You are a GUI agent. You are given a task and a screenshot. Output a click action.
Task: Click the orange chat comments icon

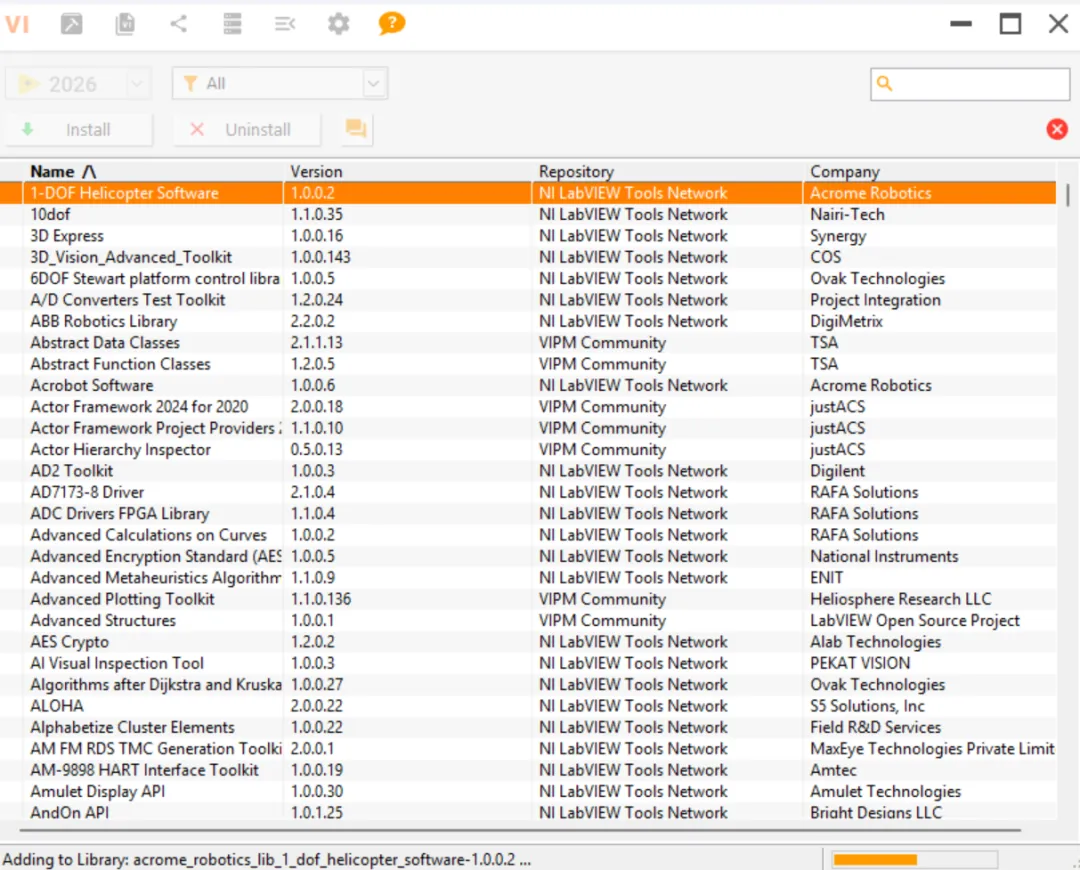355,129
